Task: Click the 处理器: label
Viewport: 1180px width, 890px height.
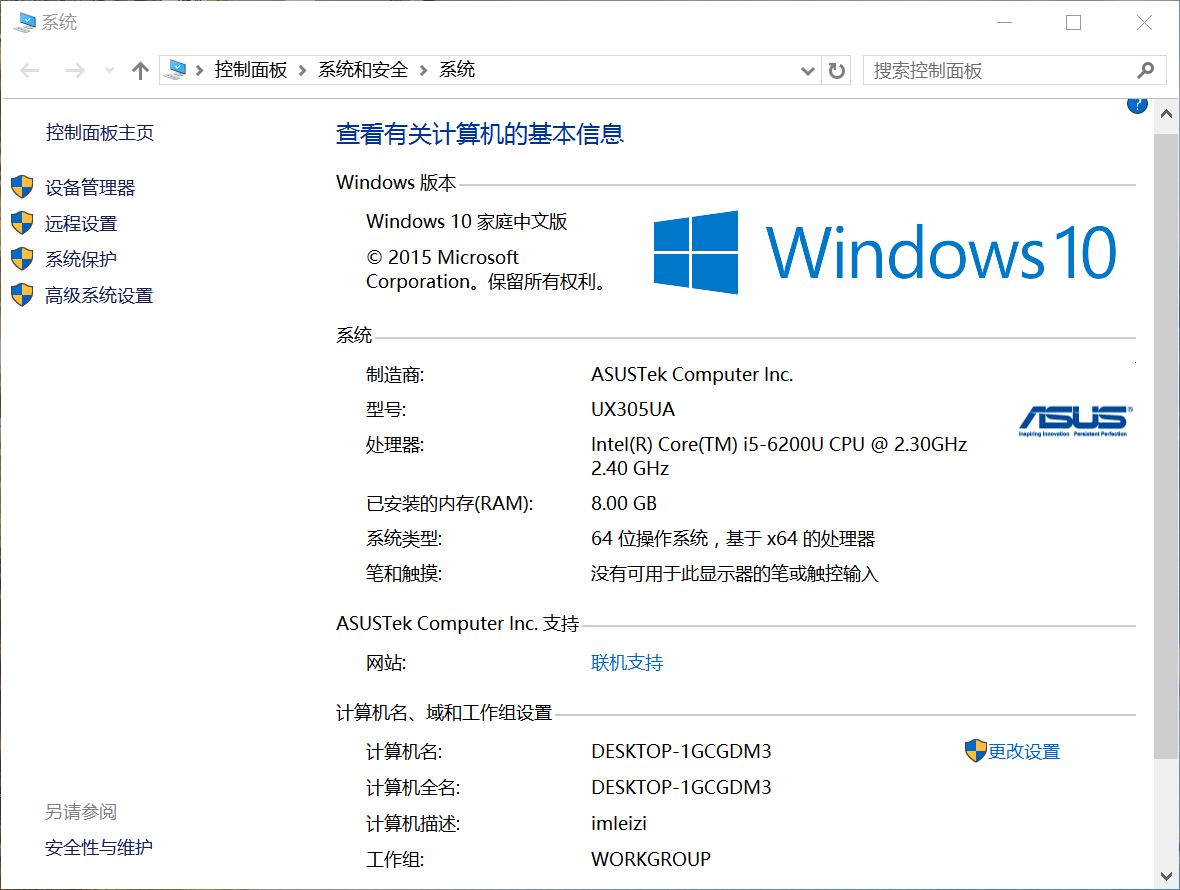Action: 395,445
